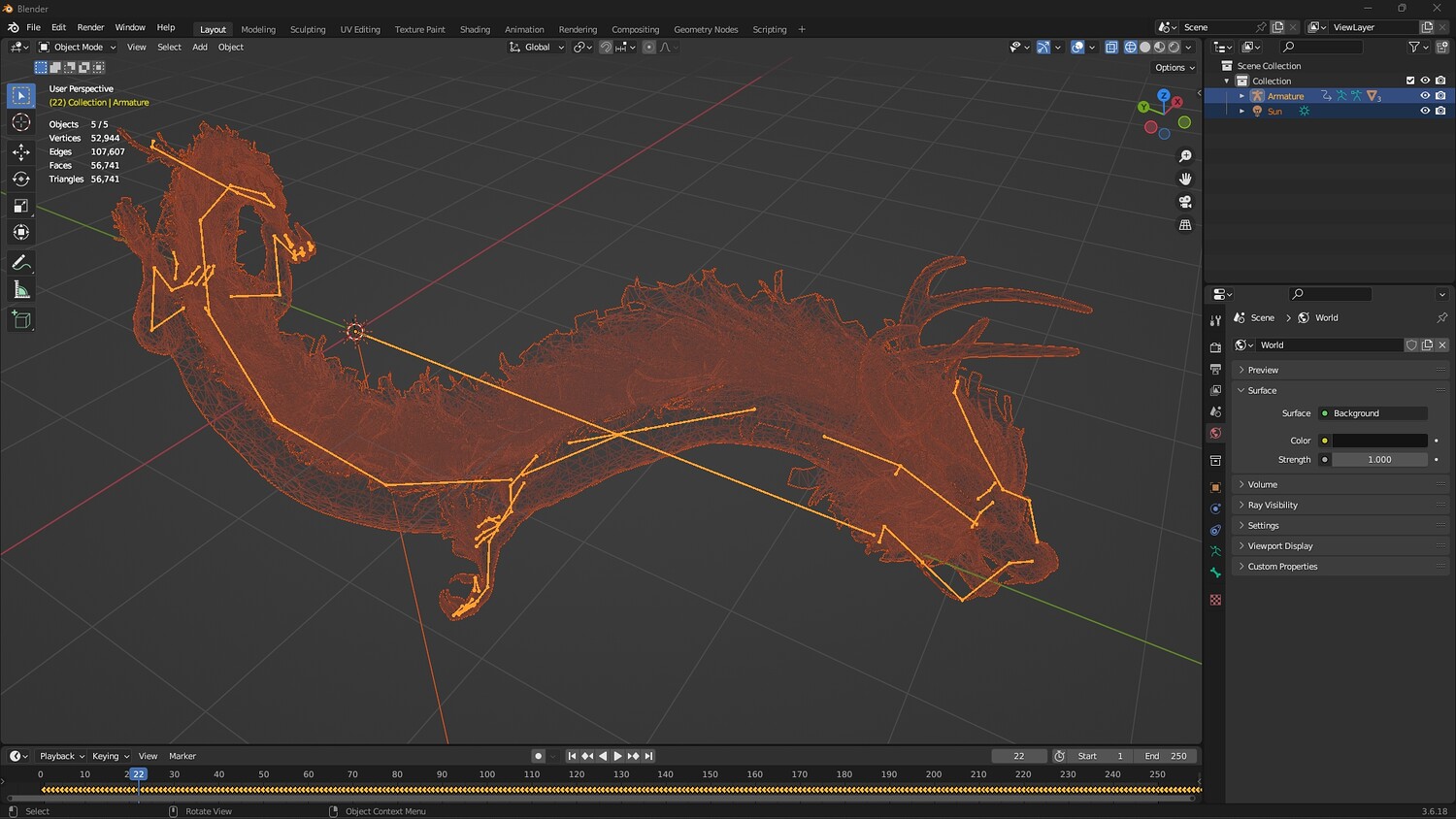Switch to the Sculpting workspace tab

click(308, 29)
